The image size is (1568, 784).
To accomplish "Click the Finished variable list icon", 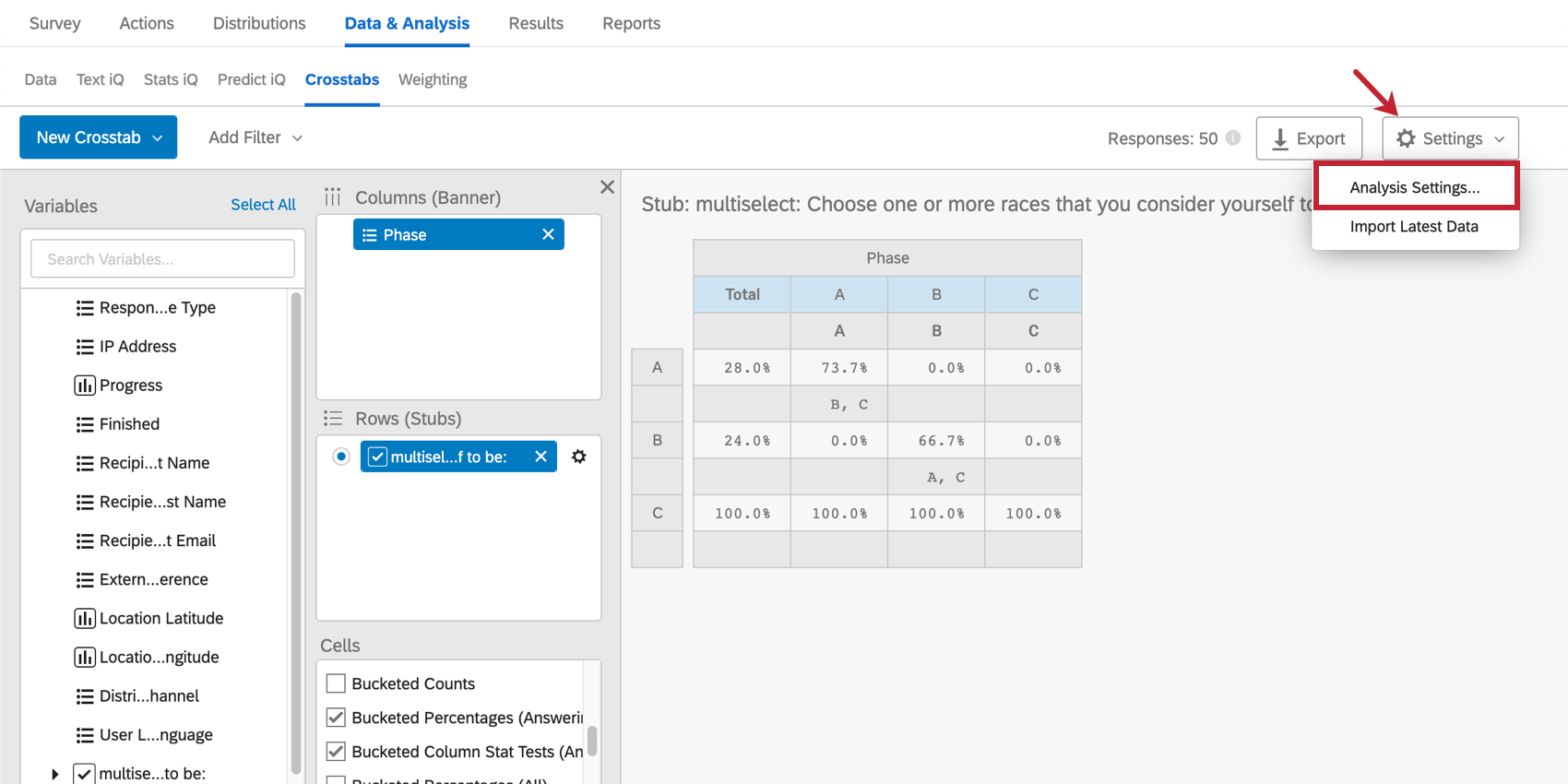I will [x=85, y=424].
